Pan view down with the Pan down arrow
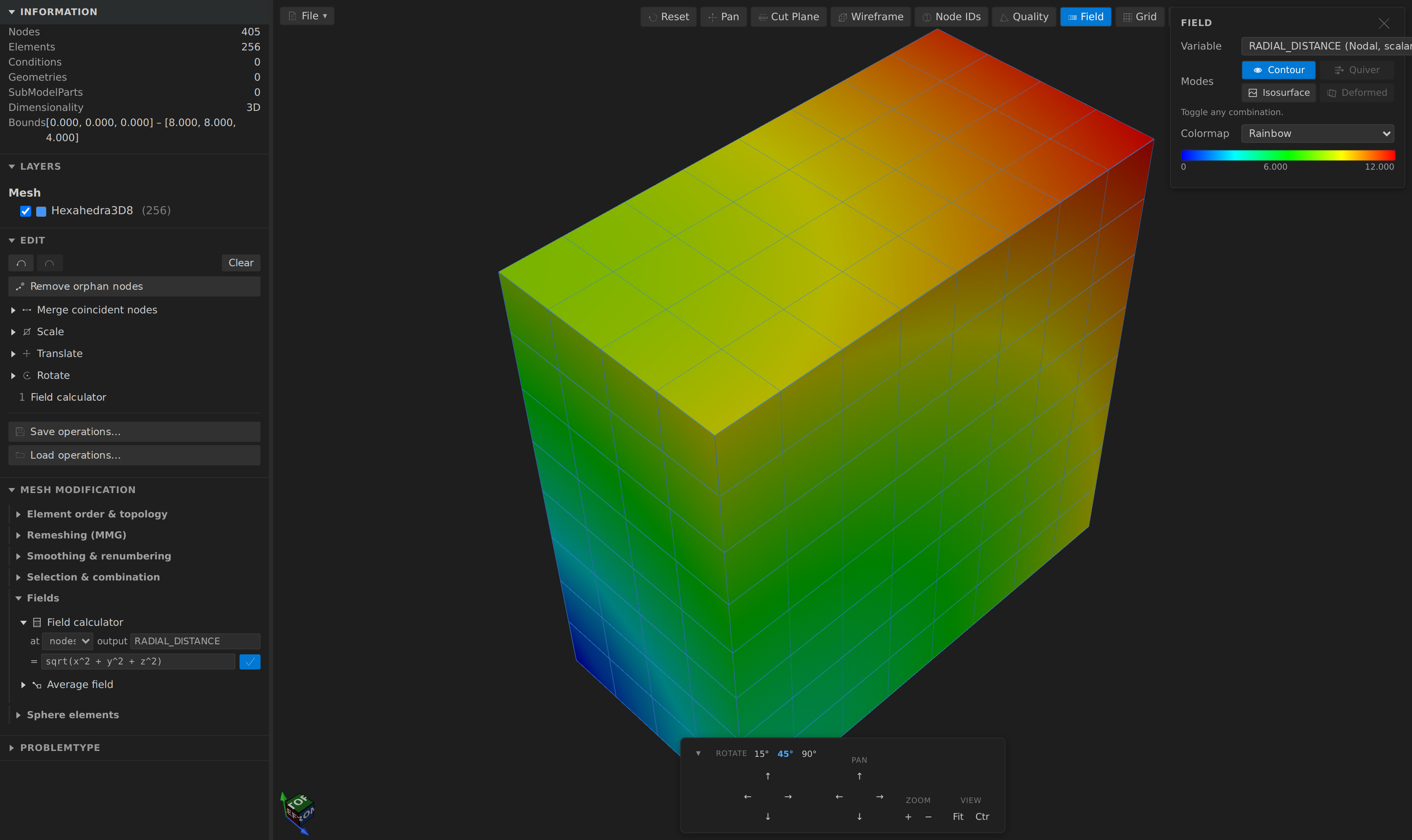The width and height of the screenshot is (1412, 840). tap(859, 816)
